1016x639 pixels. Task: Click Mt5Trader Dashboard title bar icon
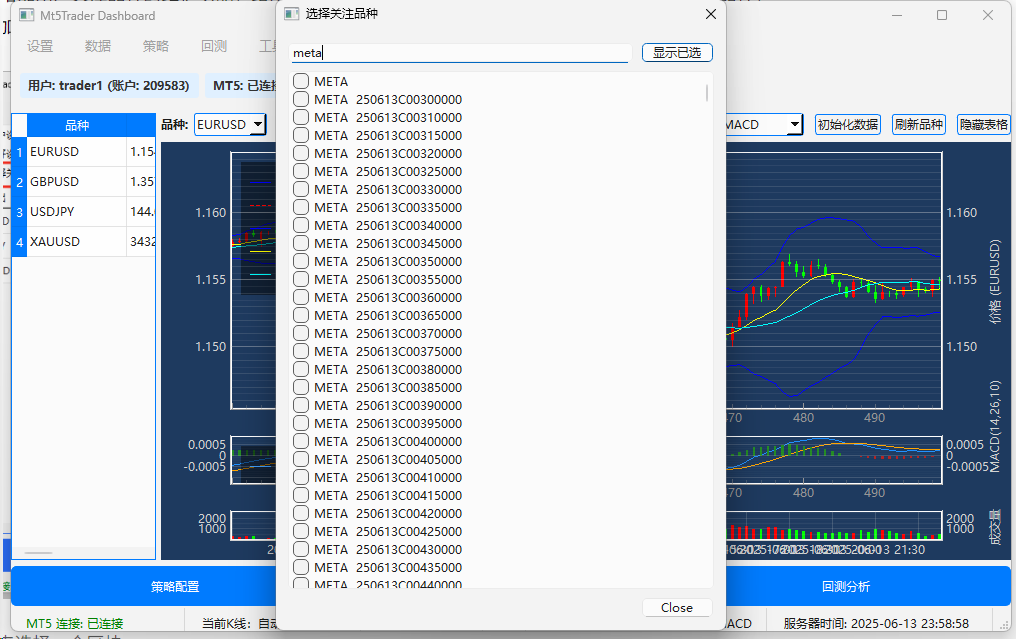point(27,15)
